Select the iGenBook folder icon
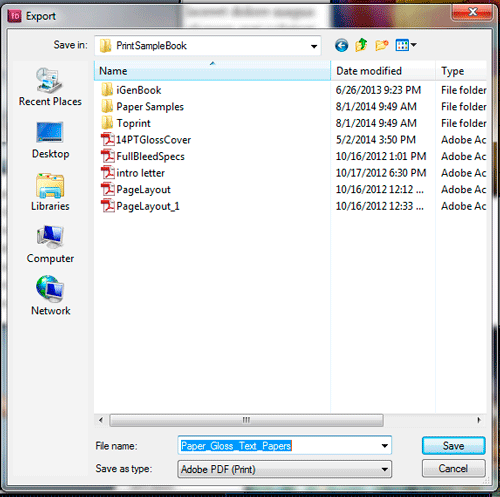Image resolution: width=500 pixels, height=497 pixels. (107, 90)
